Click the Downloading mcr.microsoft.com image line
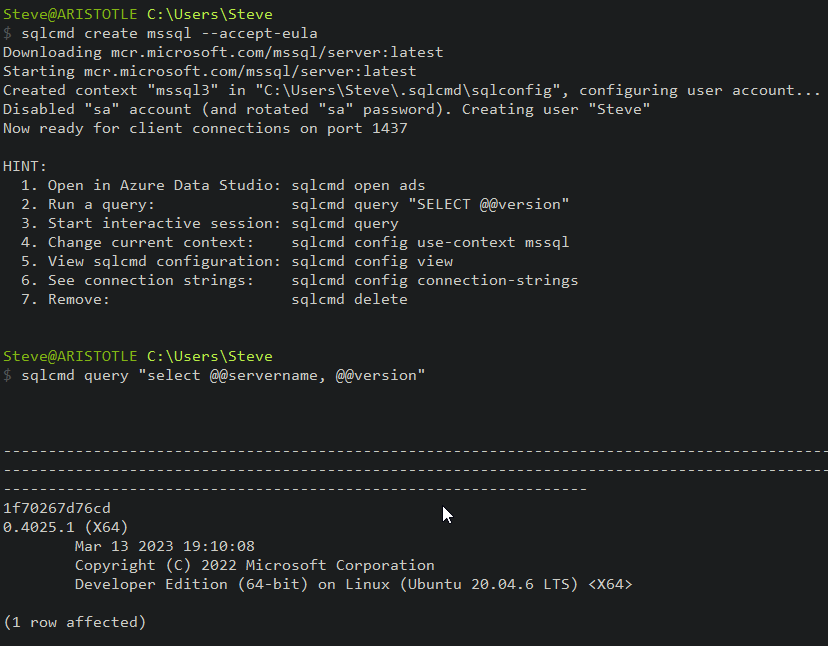828x646 pixels. (222, 52)
